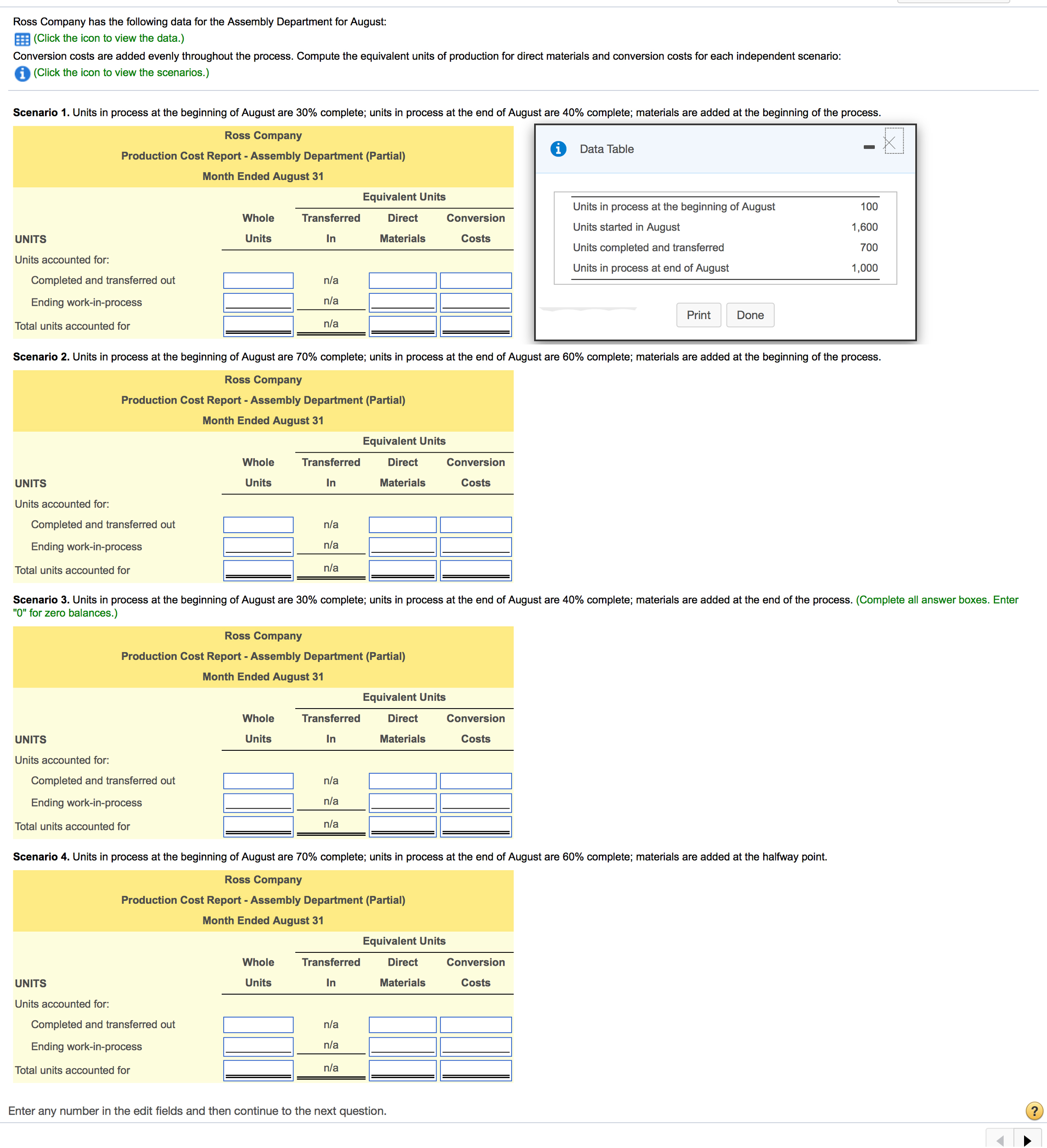Scenario 2 Completed and transferred out Whole Units field
The height and width of the screenshot is (1148, 1047).
pyautogui.click(x=259, y=524)
